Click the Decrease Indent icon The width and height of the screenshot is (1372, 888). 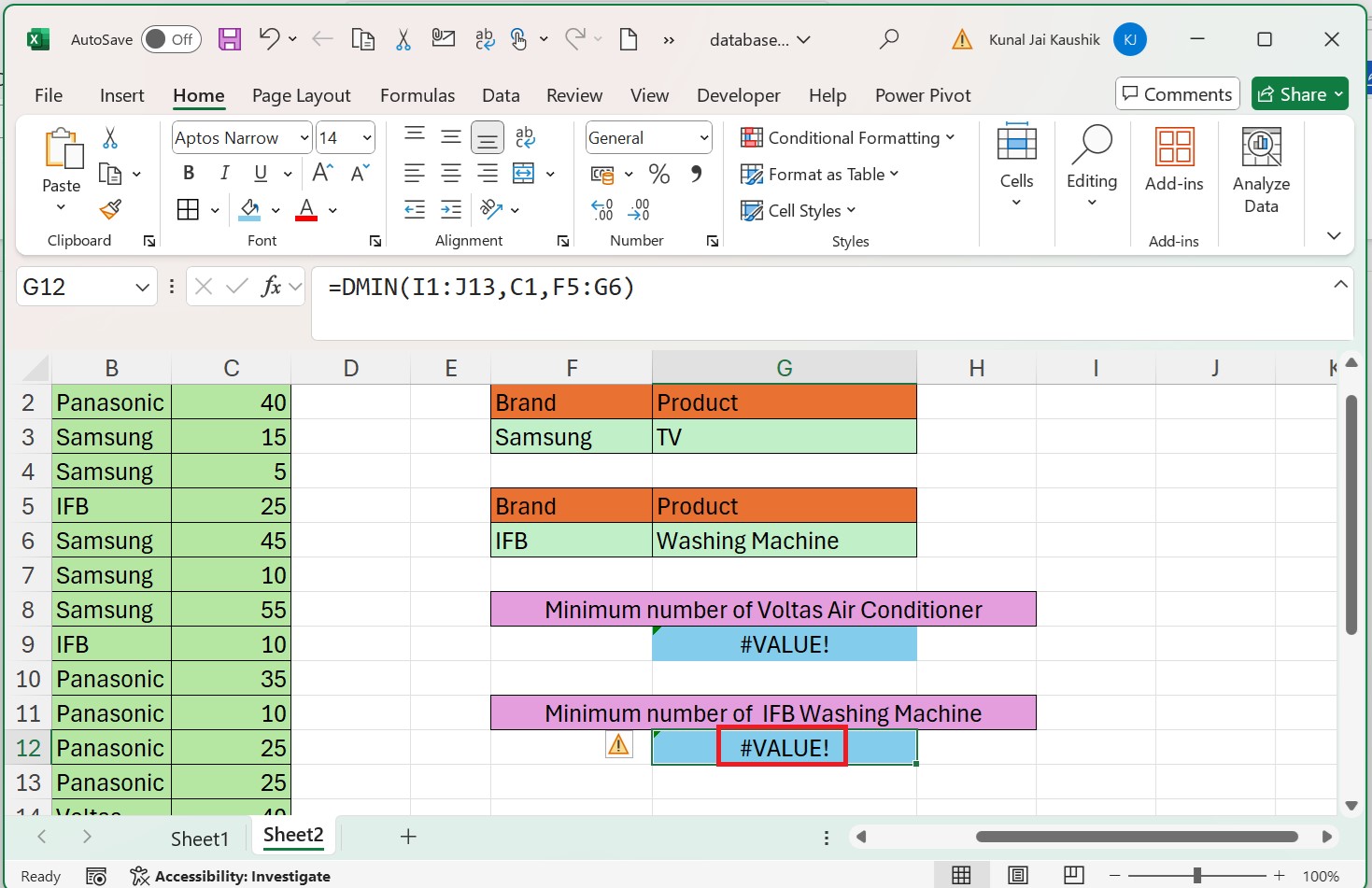(415, 209)
